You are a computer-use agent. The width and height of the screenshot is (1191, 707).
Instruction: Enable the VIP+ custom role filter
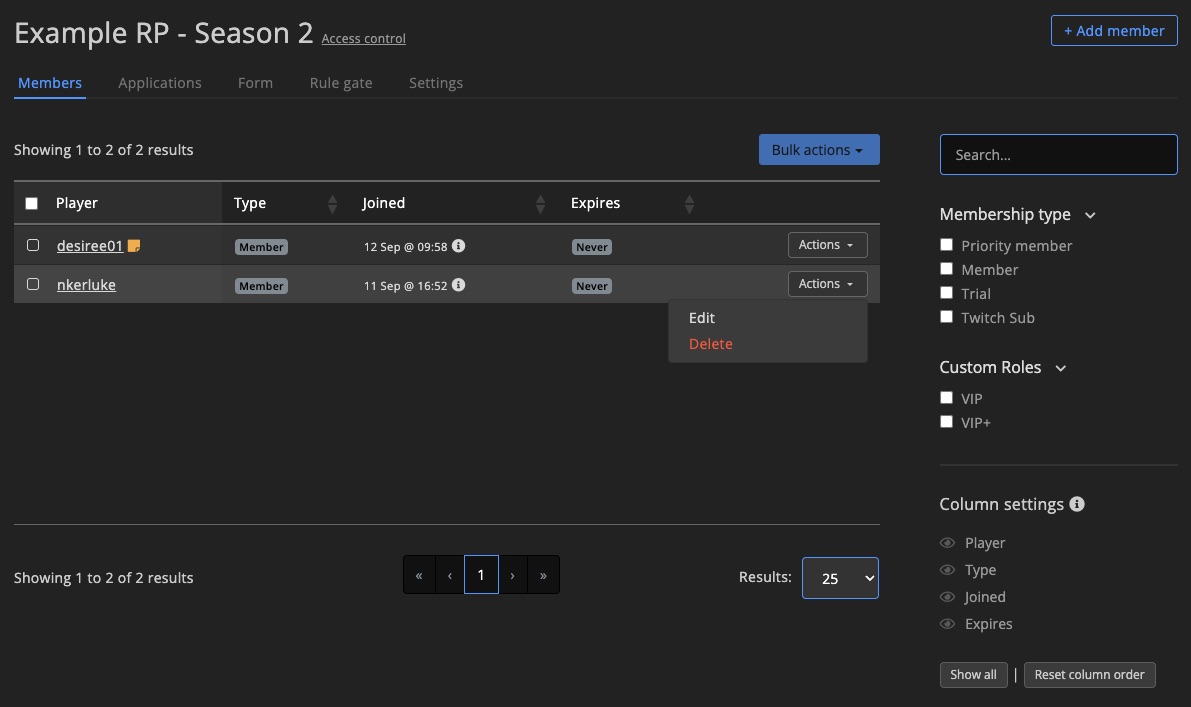[x=946, y=422]
